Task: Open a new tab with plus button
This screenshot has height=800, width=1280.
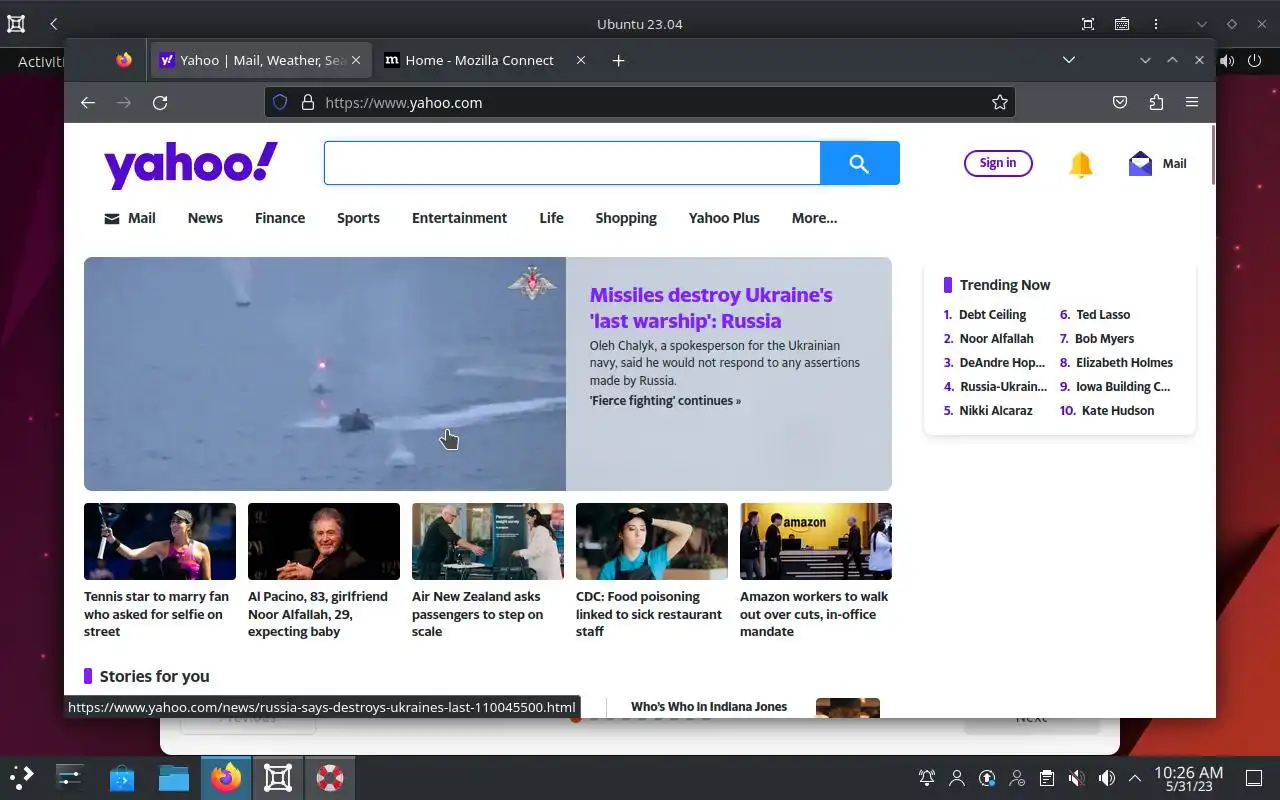Action: point(618,60)
